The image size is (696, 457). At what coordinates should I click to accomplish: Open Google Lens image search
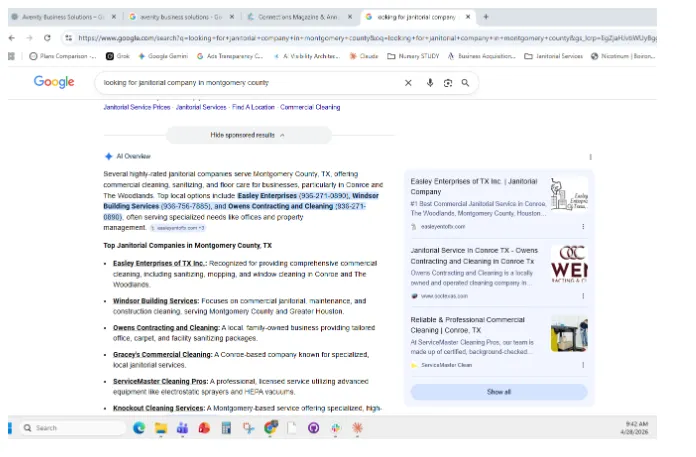pyautogui.click(x=448, y=83)
